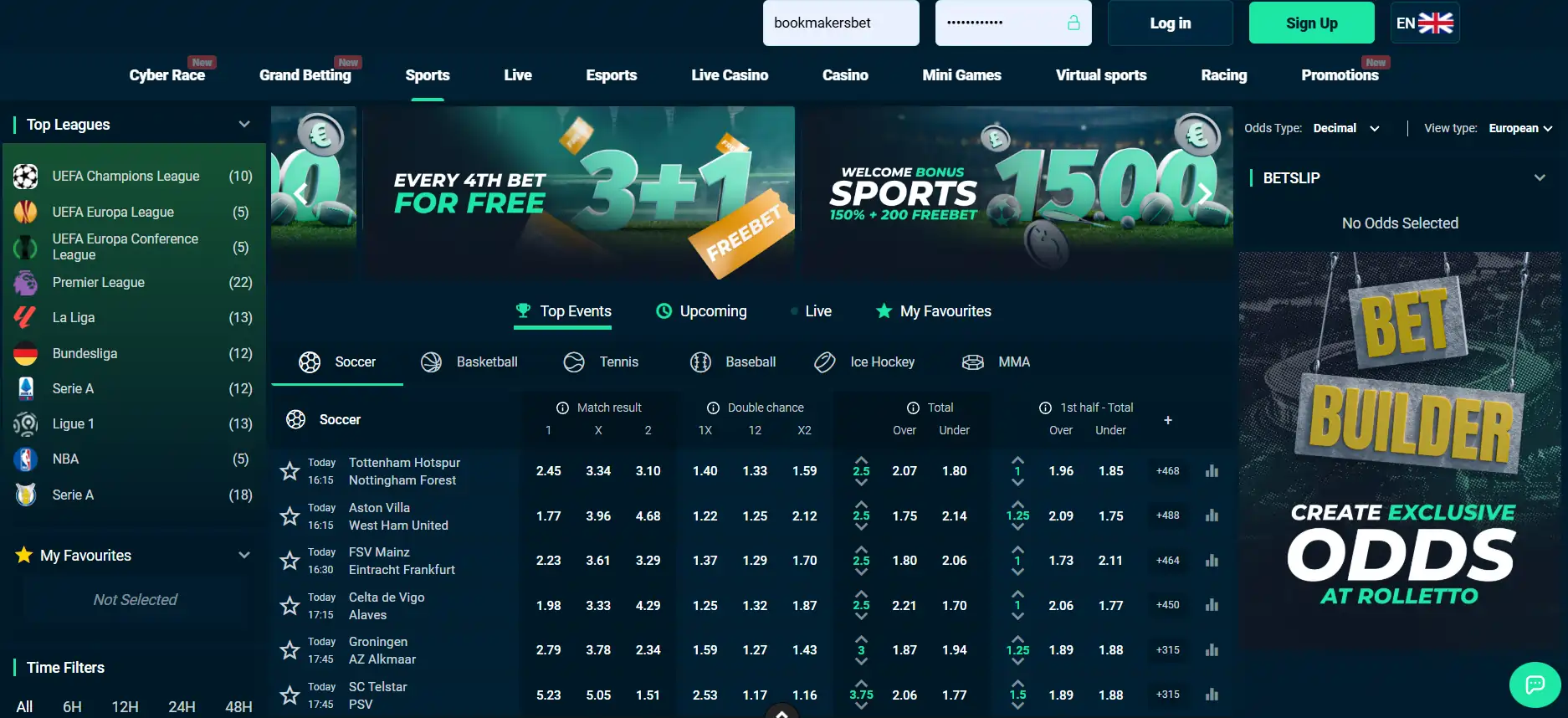The width and height of the screenshot is (1568, 718).
Task: Open the Odds Type Decimal dropdown
Action: (x=1346, y=128)
